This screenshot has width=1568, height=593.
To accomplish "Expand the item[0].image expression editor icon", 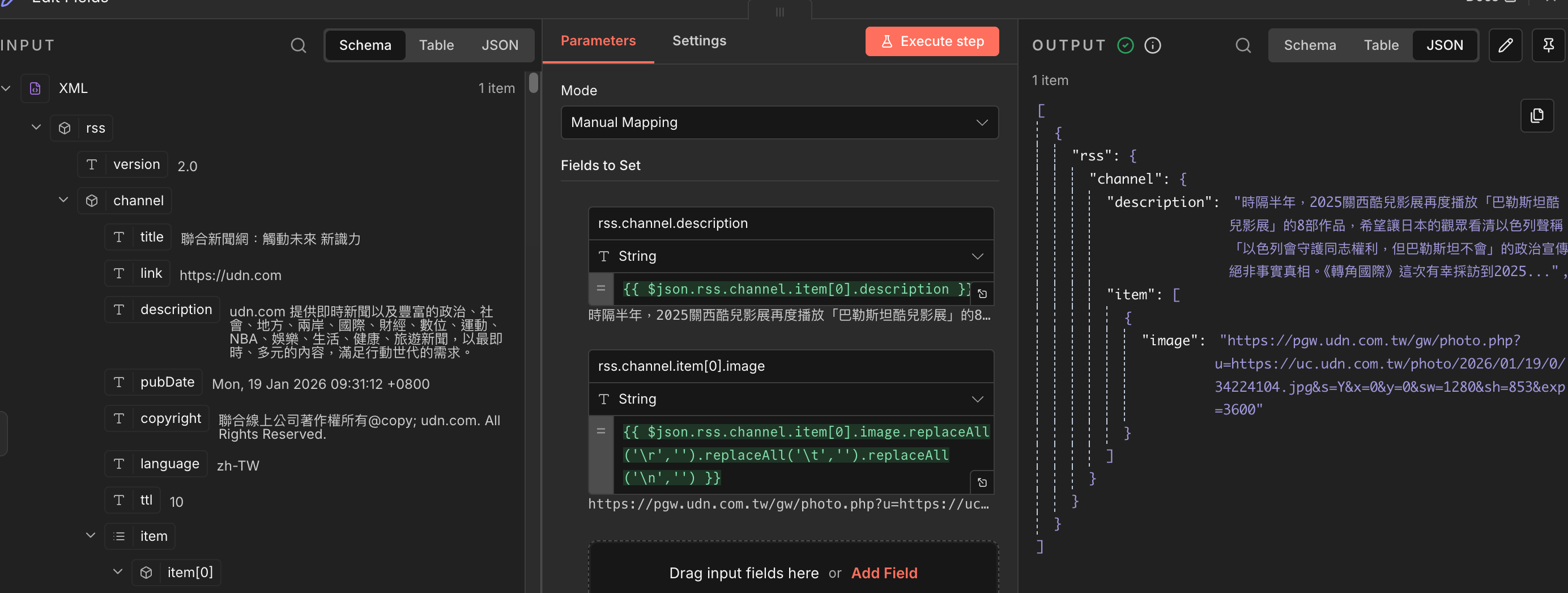I will pos(982,482).
